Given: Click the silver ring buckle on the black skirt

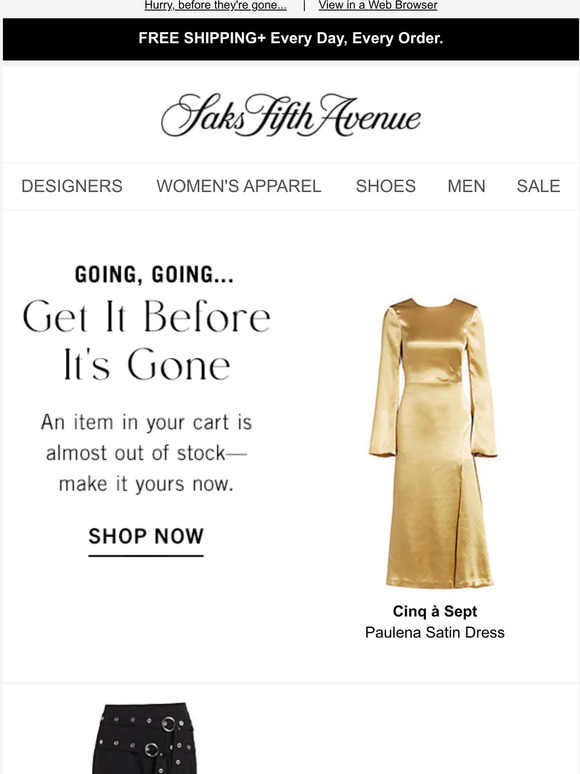Looking at the screenshot, I should (168, 724).
